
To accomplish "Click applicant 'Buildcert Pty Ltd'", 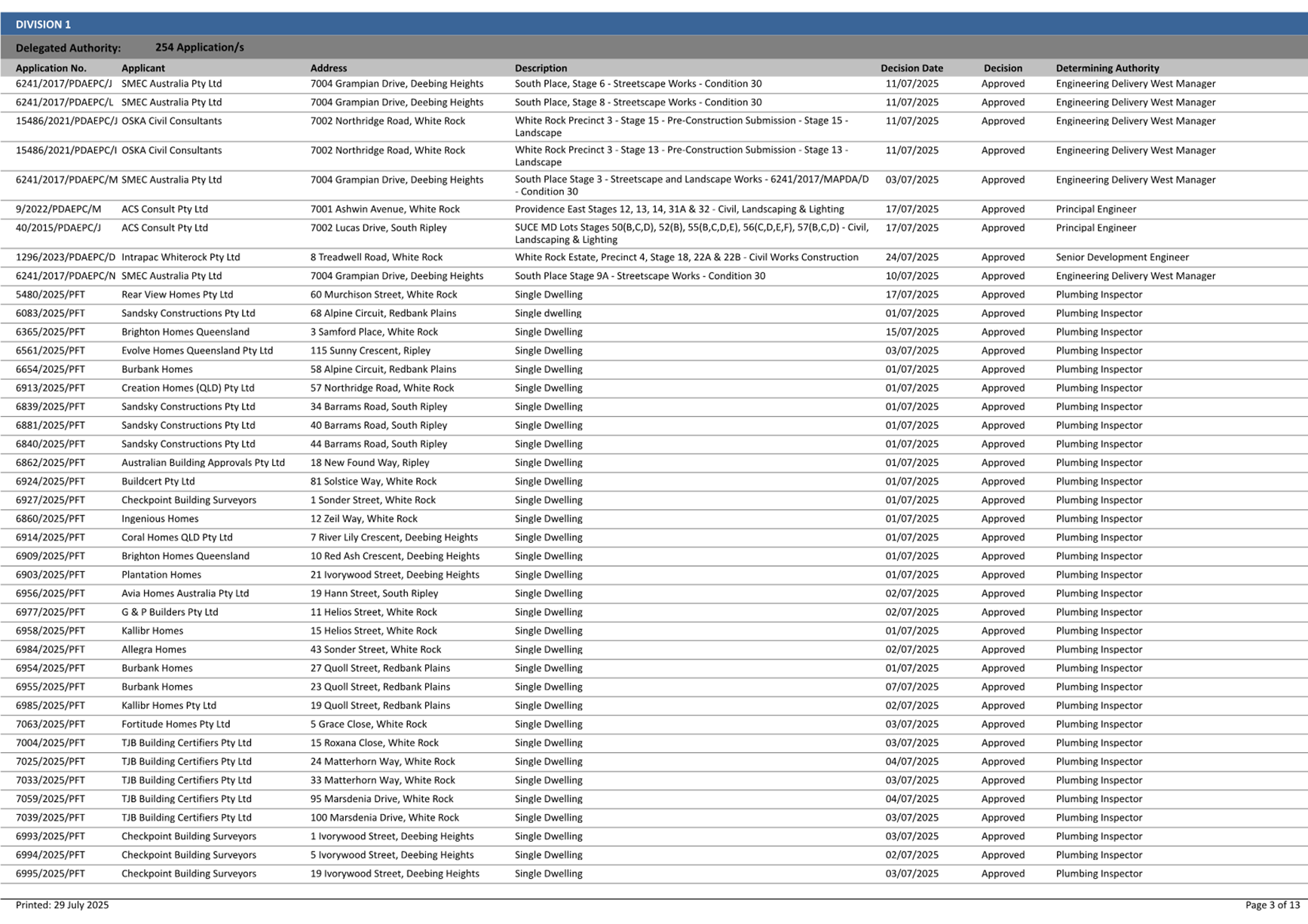I will [158, 482].
